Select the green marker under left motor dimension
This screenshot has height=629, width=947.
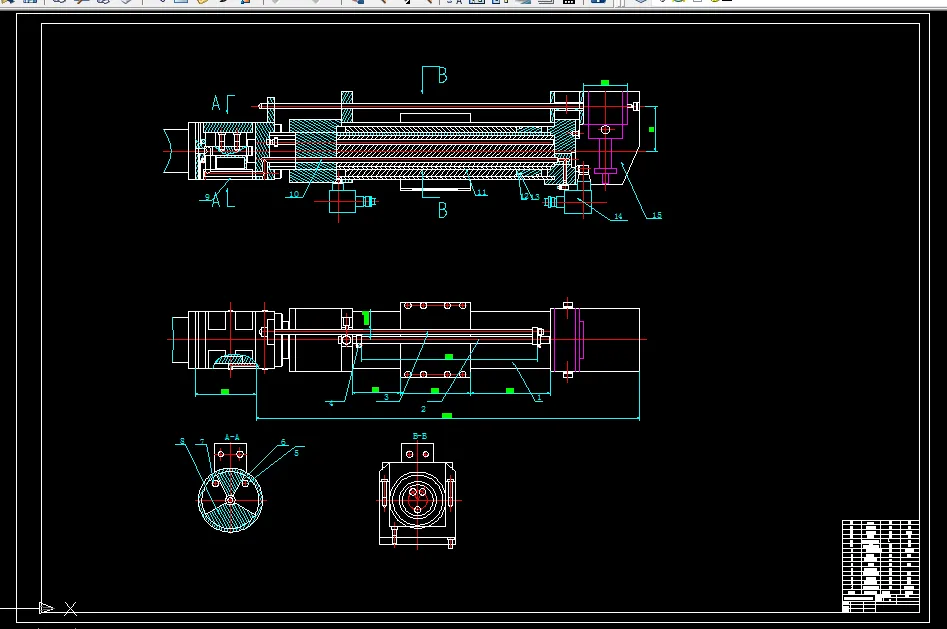(x=225, y=392)
